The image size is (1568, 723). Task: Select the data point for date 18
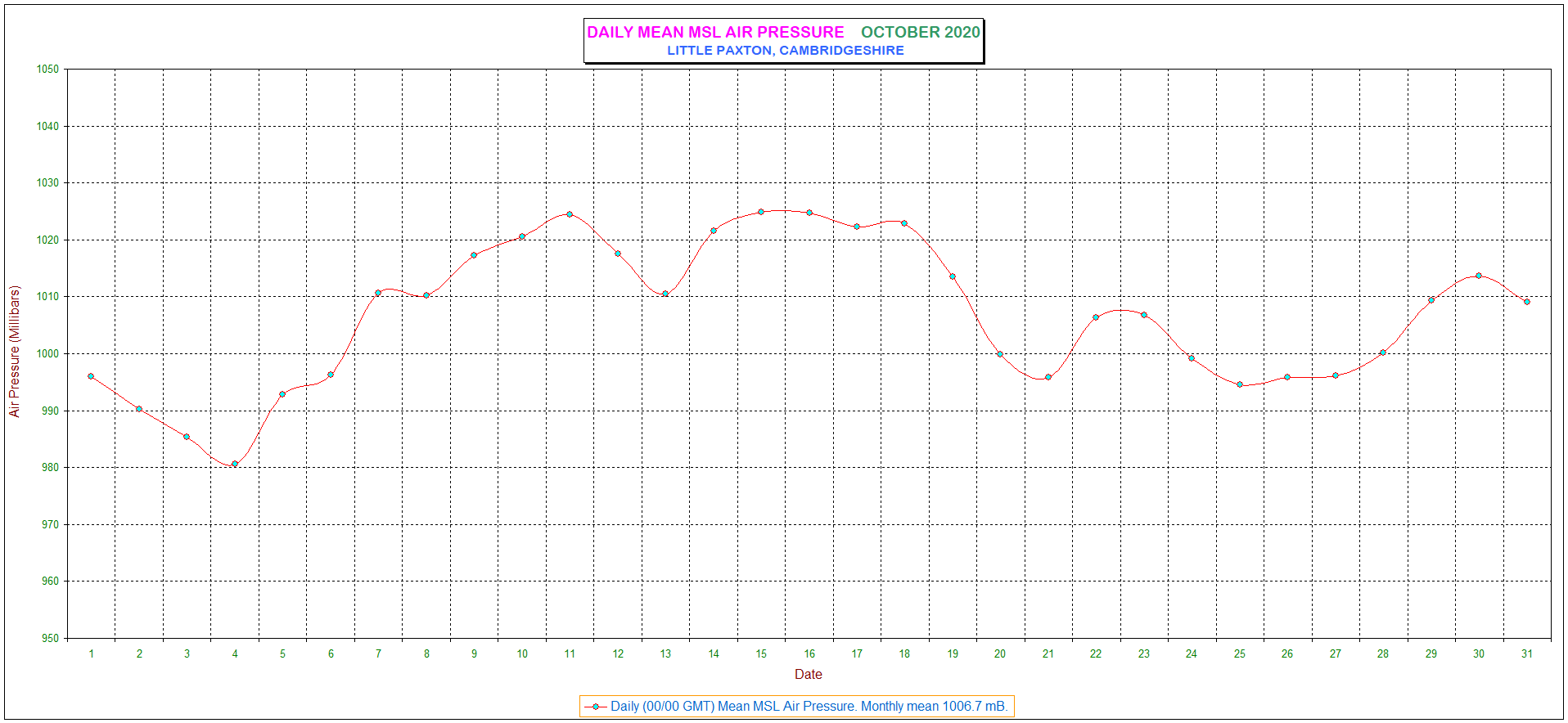(x=904, y=223)
